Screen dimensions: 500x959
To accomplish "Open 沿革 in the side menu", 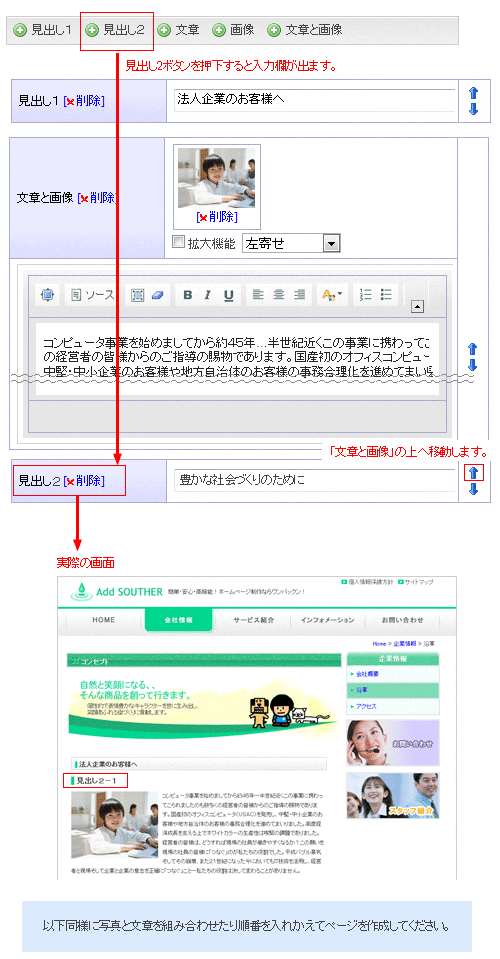I will [x=392, y=690].
